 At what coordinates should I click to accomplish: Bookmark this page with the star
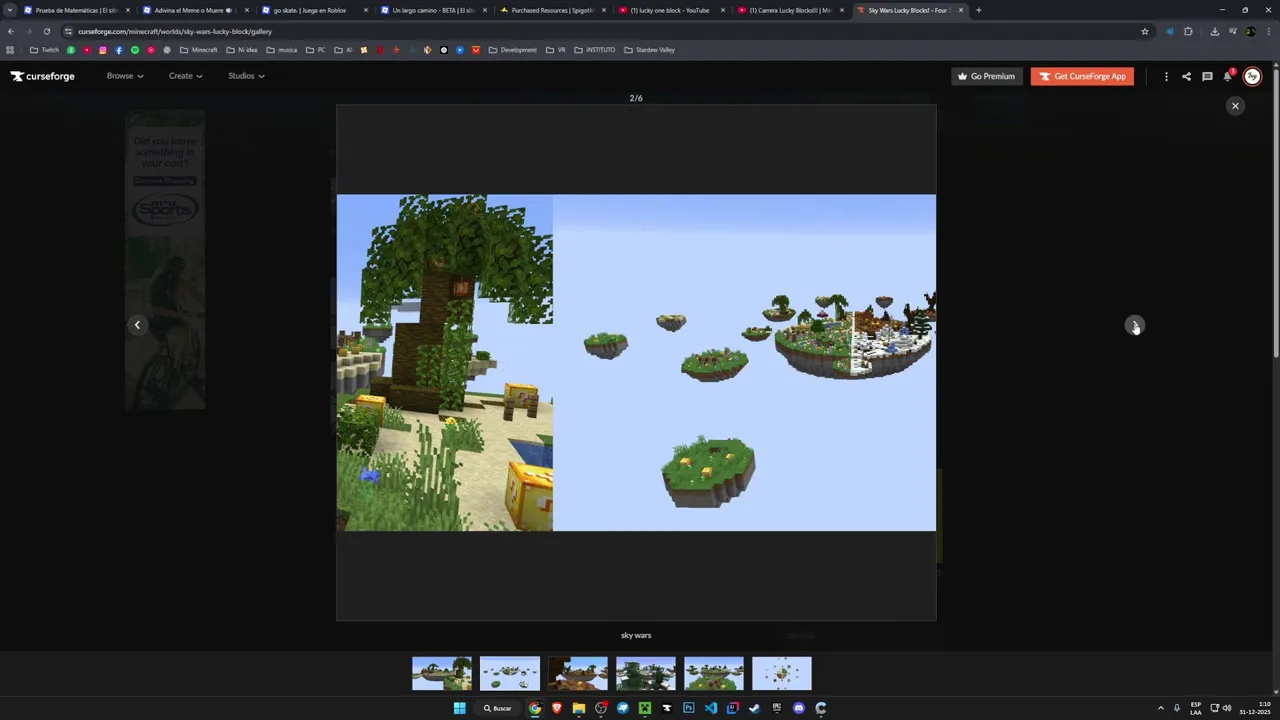tap(1145, 31)
